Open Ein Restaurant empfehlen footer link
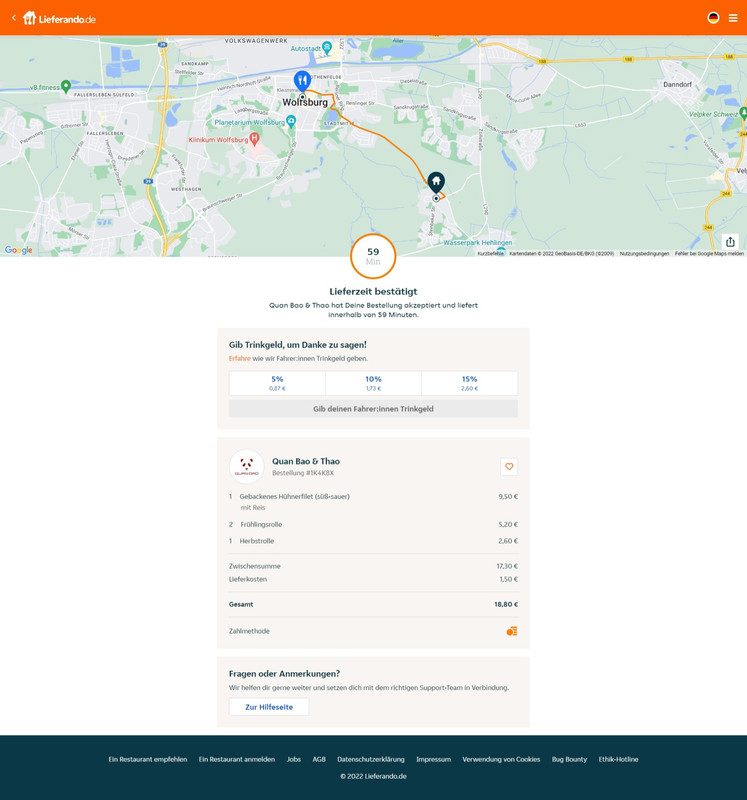The image size is (747, 800). click(147, 759)
